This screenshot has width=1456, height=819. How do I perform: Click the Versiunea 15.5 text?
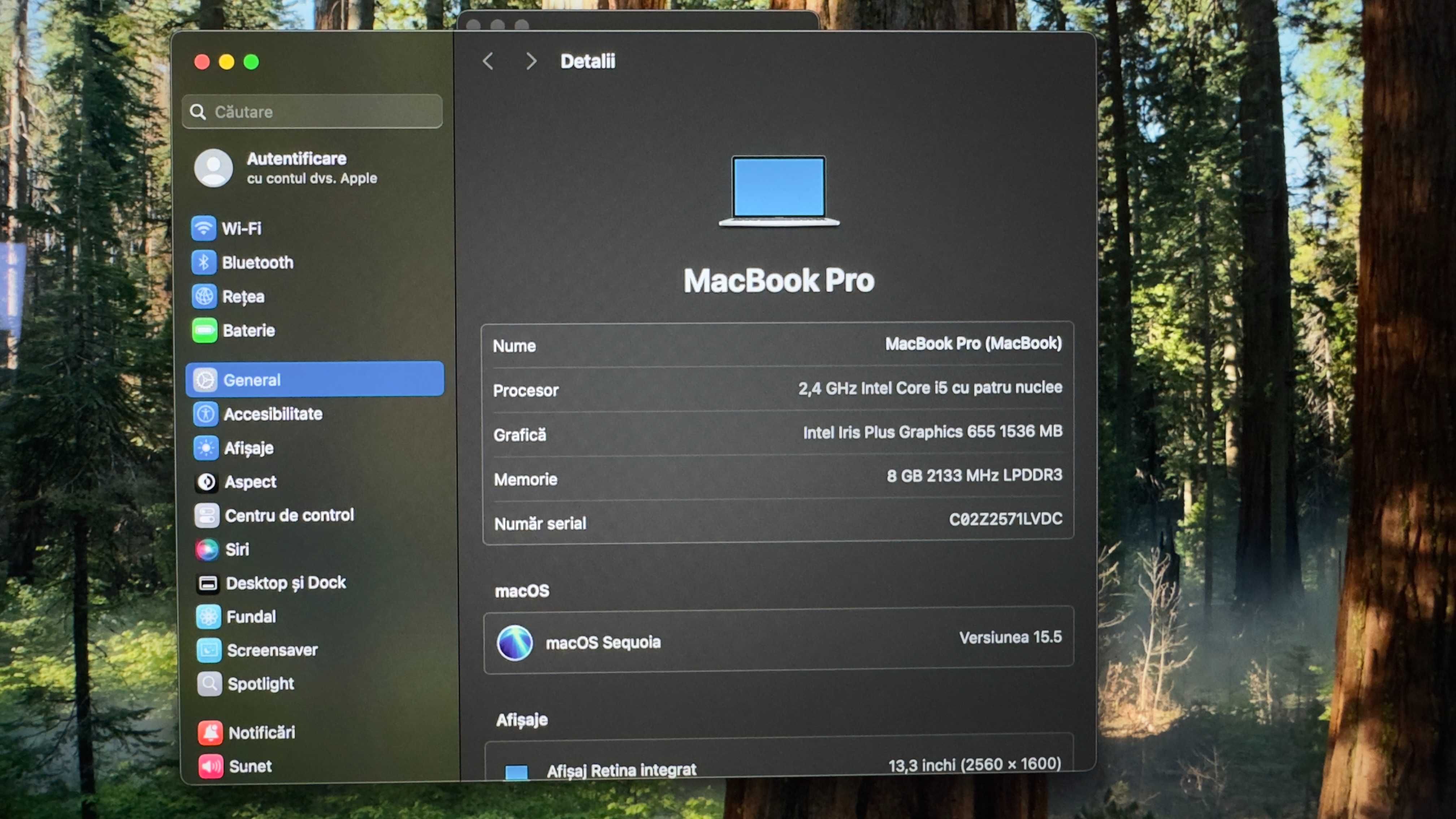[1010, 637]
